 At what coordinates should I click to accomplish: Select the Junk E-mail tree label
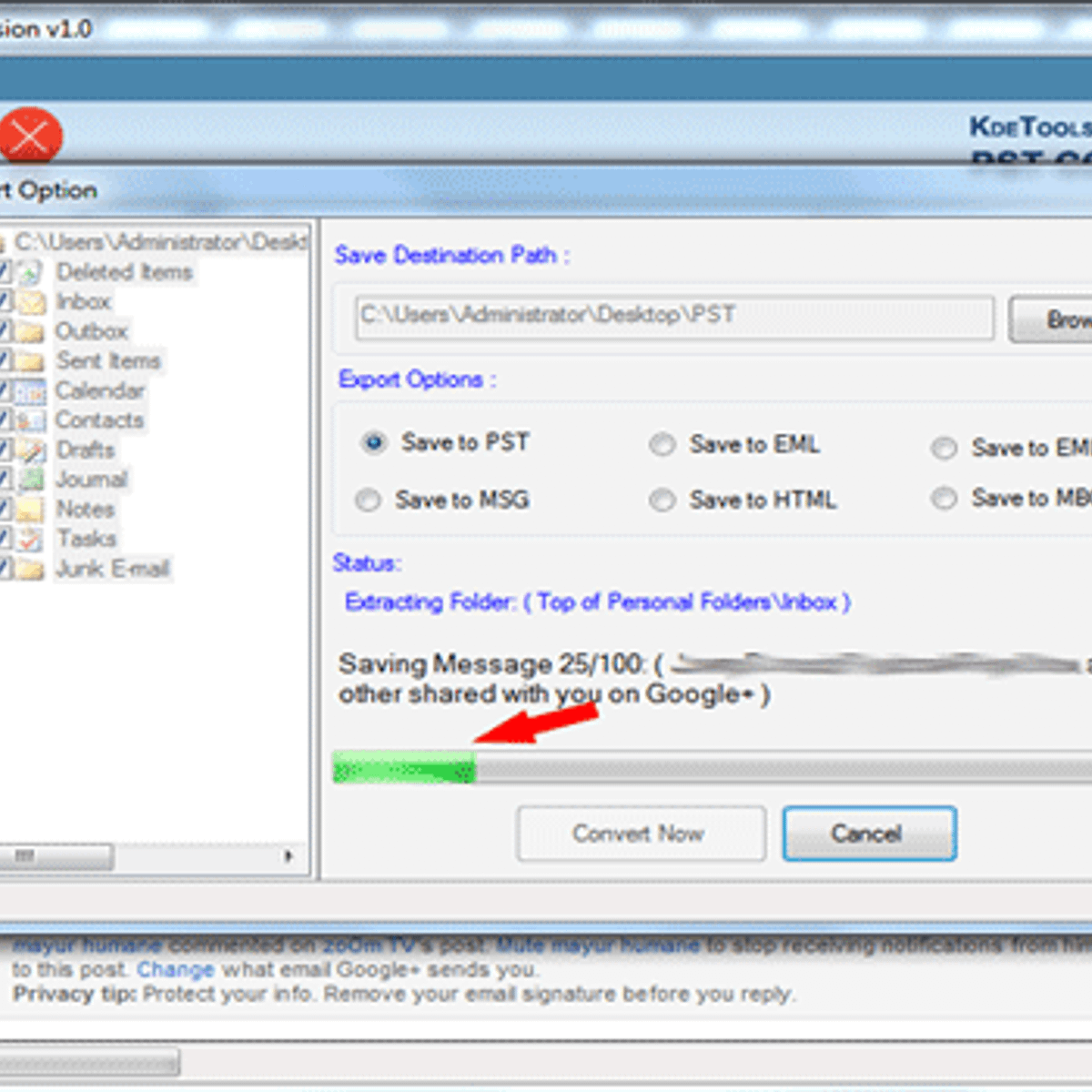pyautogui.click(x=113, y=569)
